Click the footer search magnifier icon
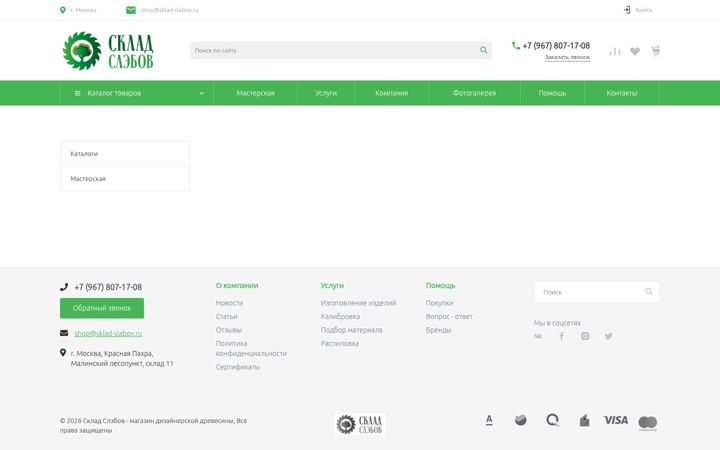 (649, 292)
